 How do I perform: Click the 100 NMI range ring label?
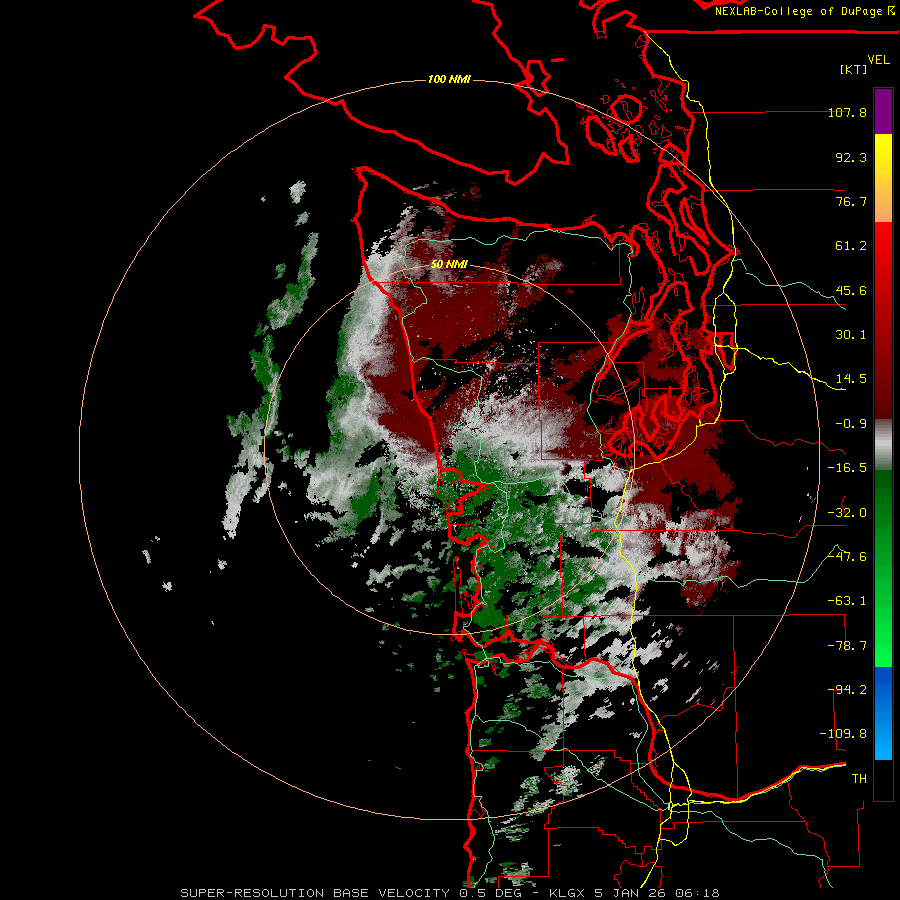(x=449, y=79)
